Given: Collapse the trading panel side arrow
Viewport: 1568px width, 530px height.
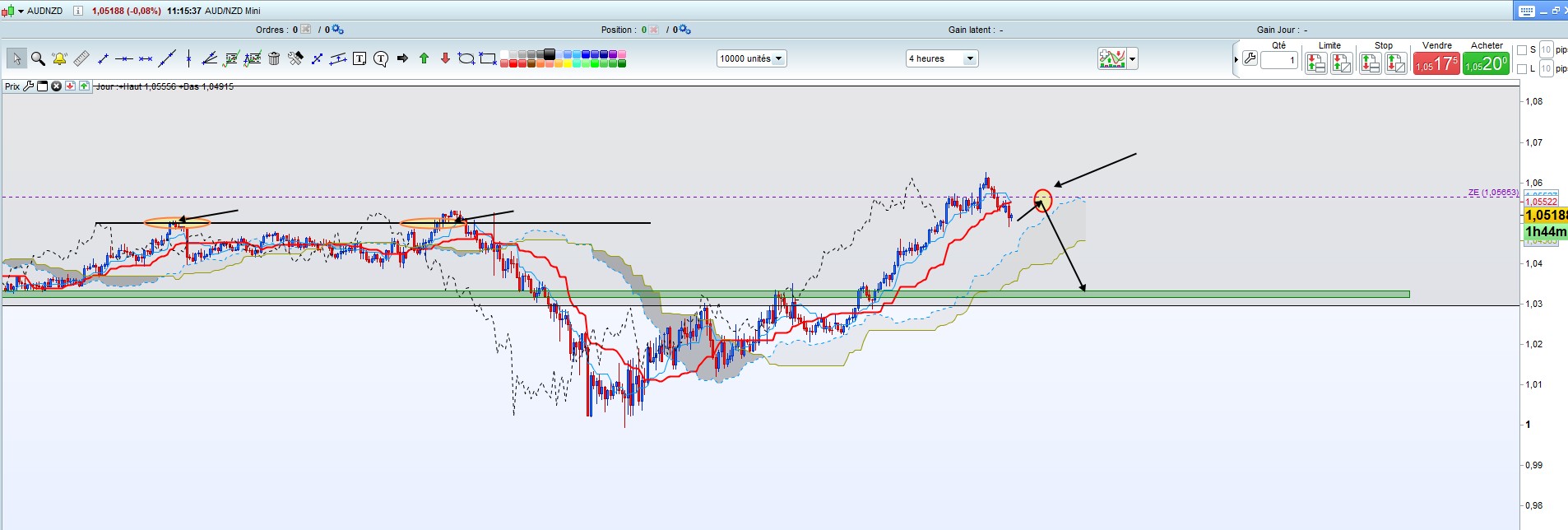Looking at the screenshot, I should pos(1236,59).
